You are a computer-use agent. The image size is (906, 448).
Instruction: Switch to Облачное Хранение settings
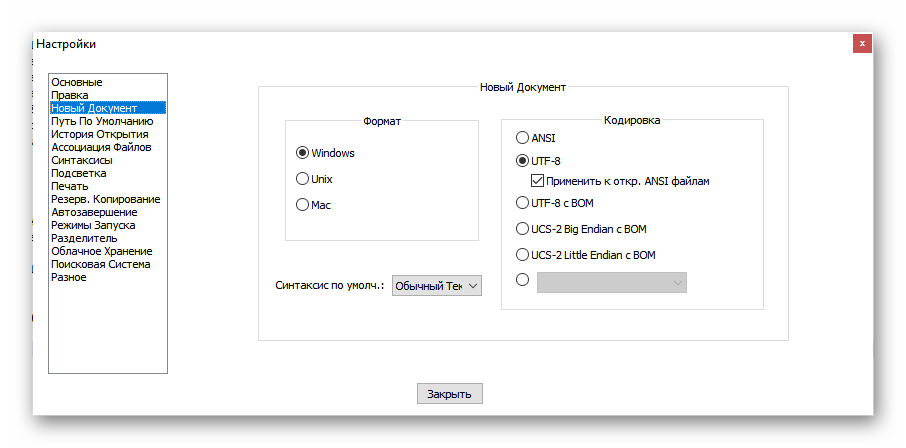(x=102, y=251)
